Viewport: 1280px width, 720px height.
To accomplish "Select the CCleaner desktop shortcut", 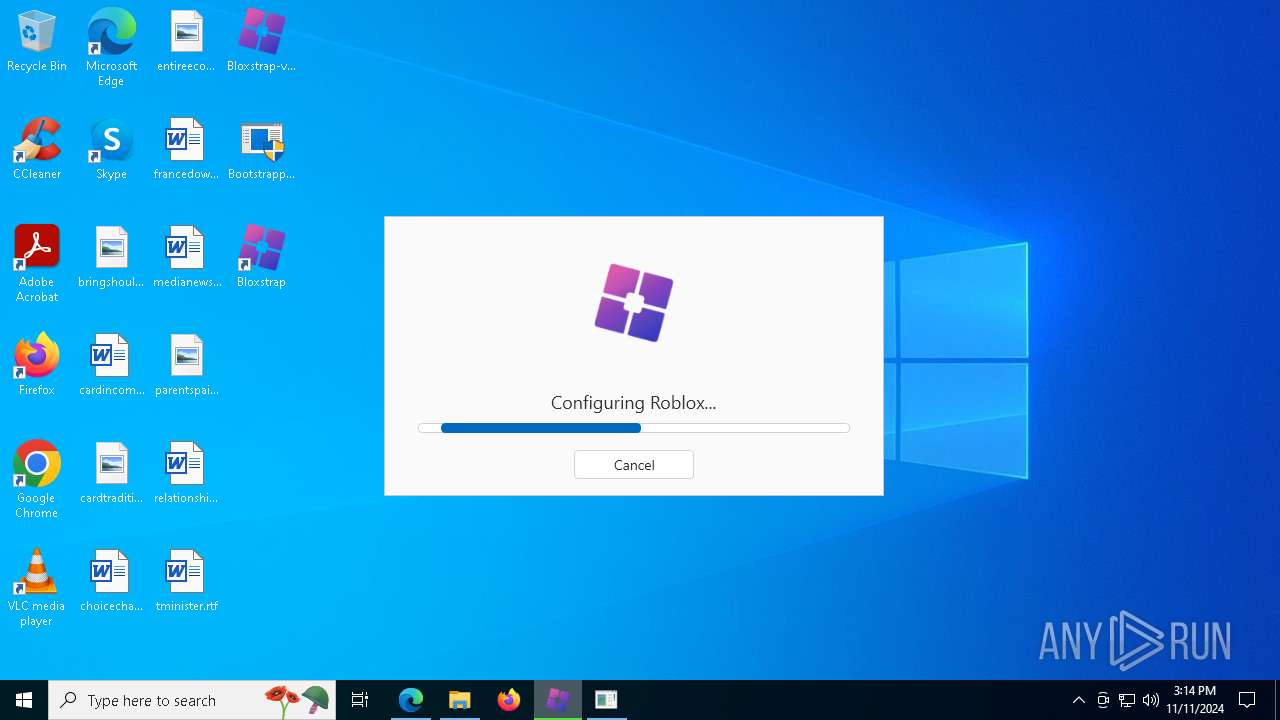I will [x=37, y=149].
